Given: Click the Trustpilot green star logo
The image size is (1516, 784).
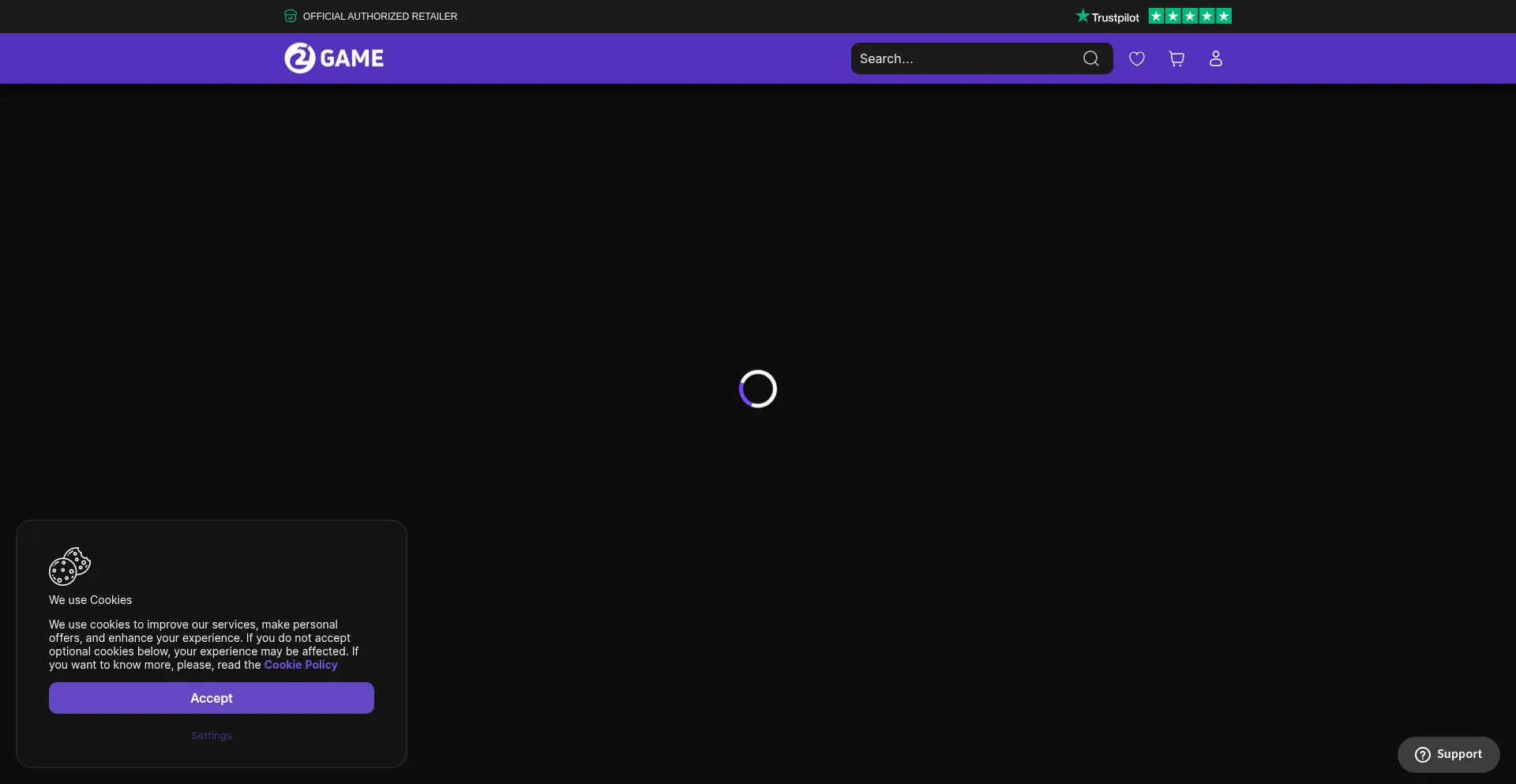Looking at the screenshot, I should [1083, 16].
